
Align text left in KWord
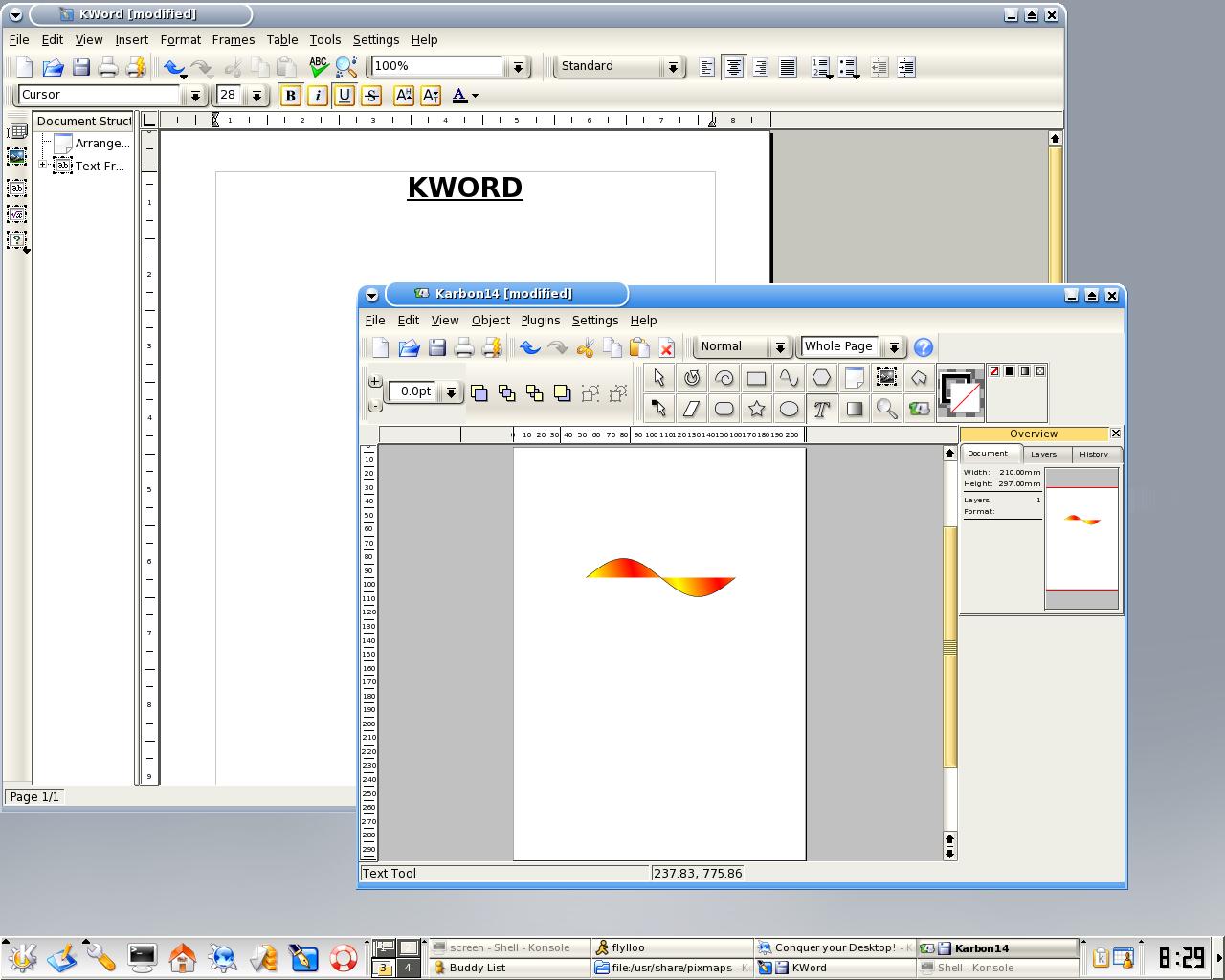(706, 67)
